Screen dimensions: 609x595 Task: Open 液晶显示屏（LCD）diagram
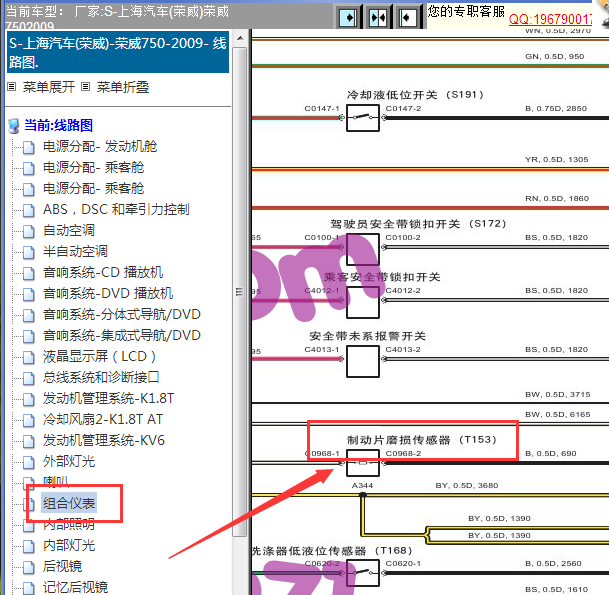100,356
